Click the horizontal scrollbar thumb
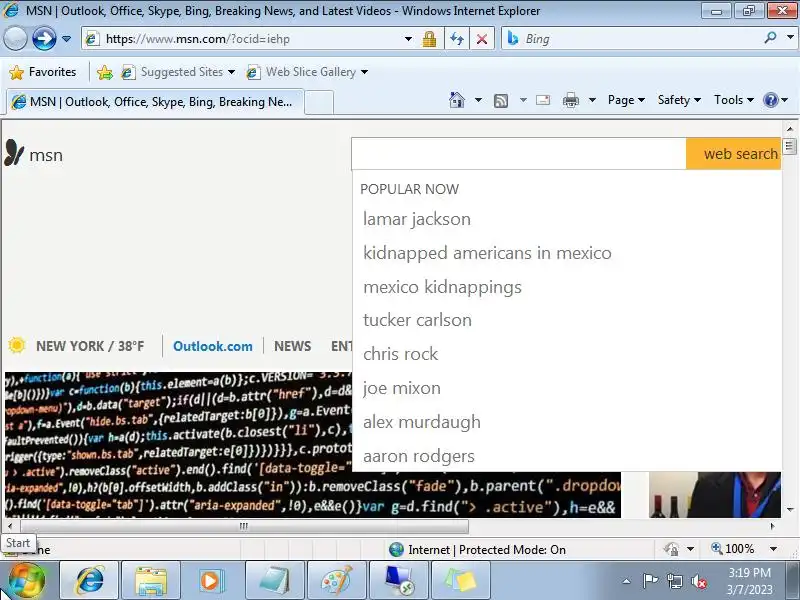Screen dimensions: 800x600 point(244,526)
